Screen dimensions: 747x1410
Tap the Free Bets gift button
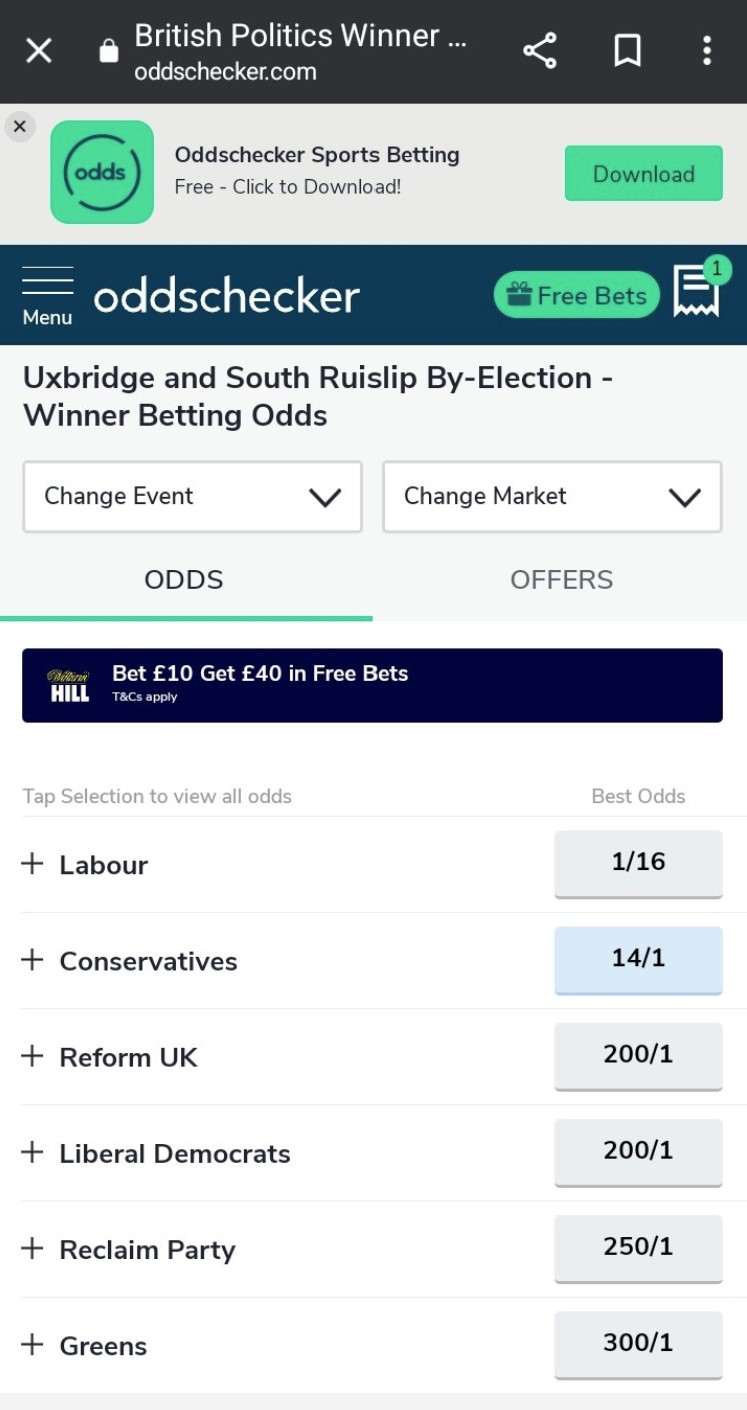[x=577, y=295]
